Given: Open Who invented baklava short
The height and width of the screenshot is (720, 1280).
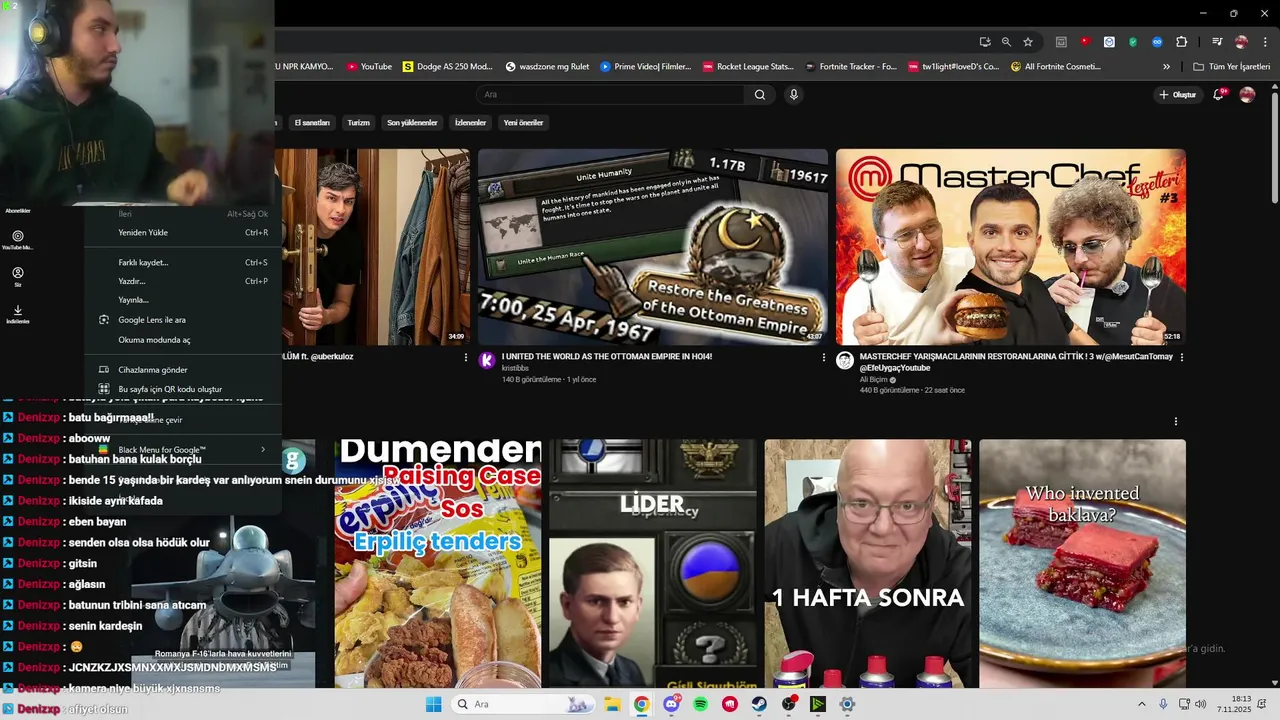Looking at the screenshot, I should pyautogui.click(x=1083, y=563).
